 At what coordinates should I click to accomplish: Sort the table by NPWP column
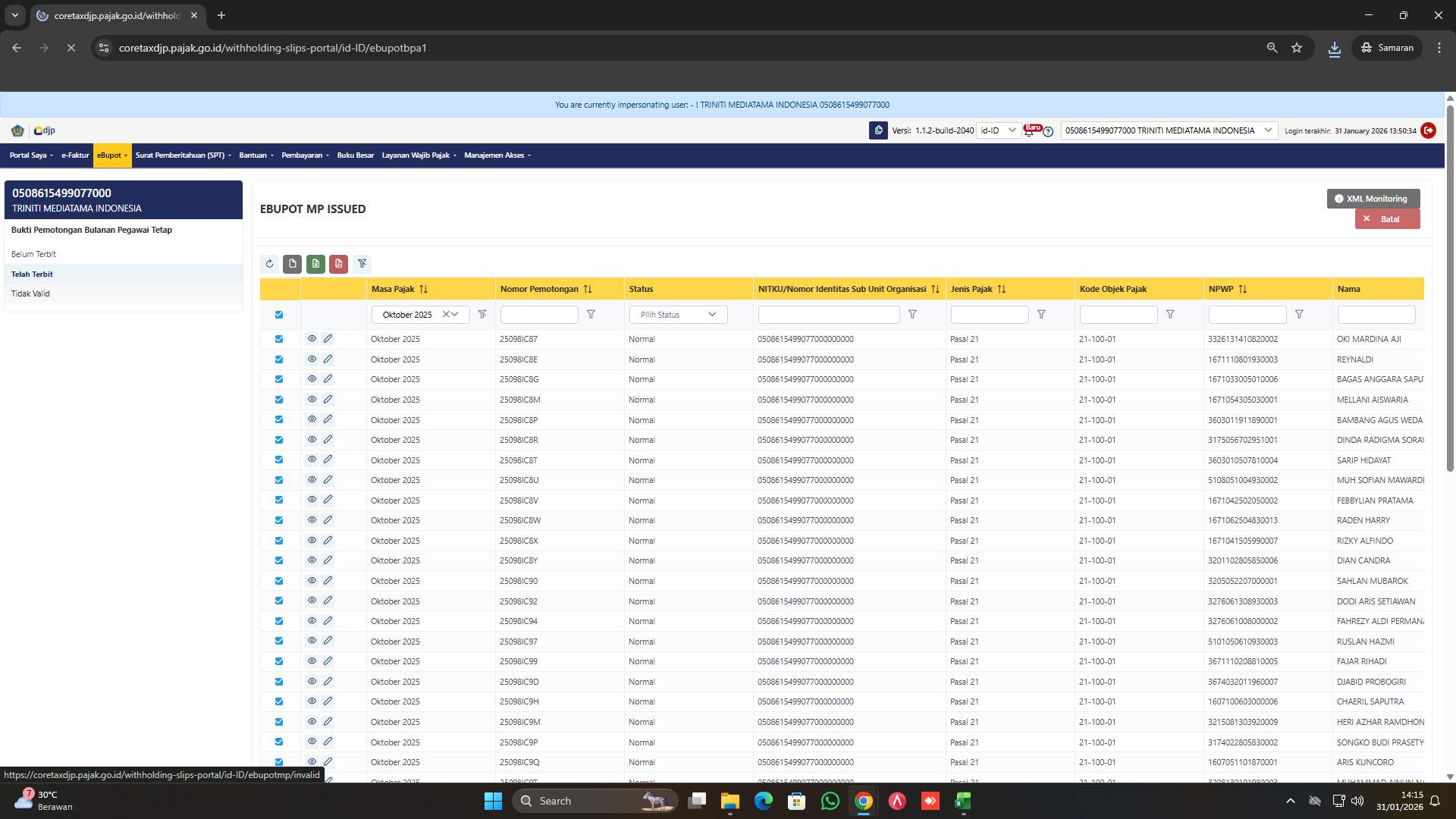point(1242,289)
